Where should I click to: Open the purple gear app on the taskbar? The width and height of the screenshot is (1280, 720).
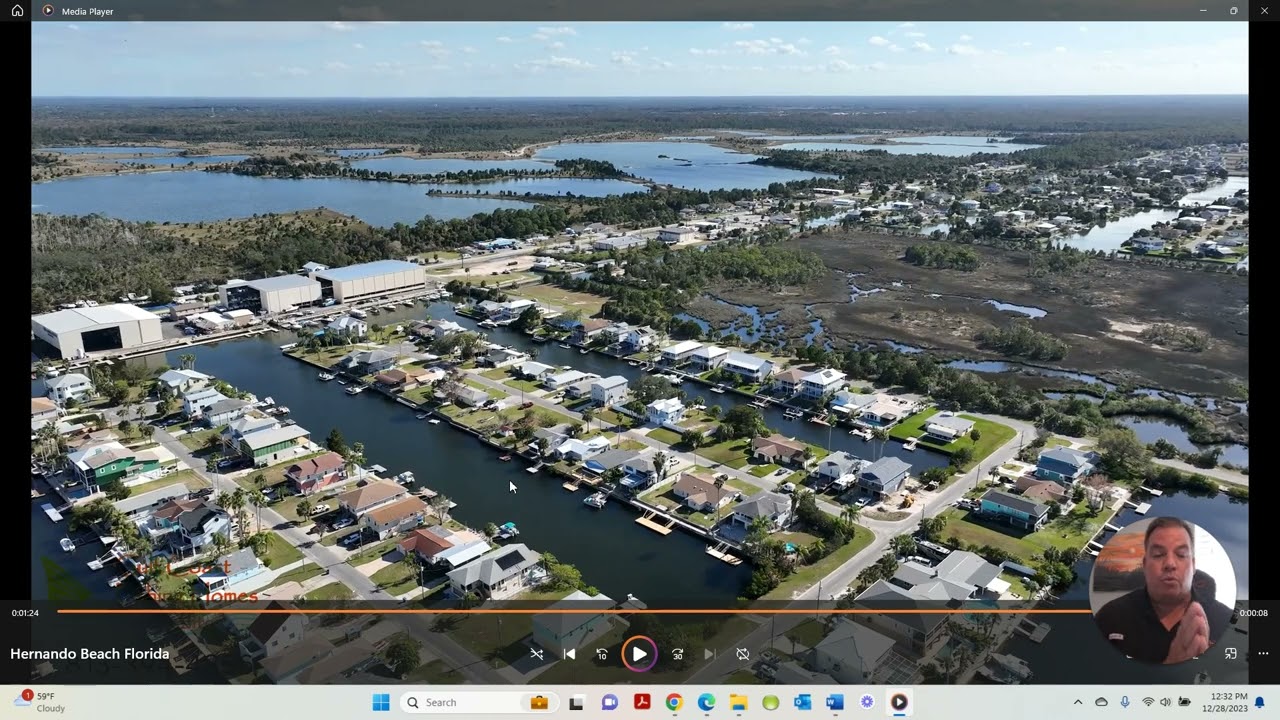coord(867,703)
